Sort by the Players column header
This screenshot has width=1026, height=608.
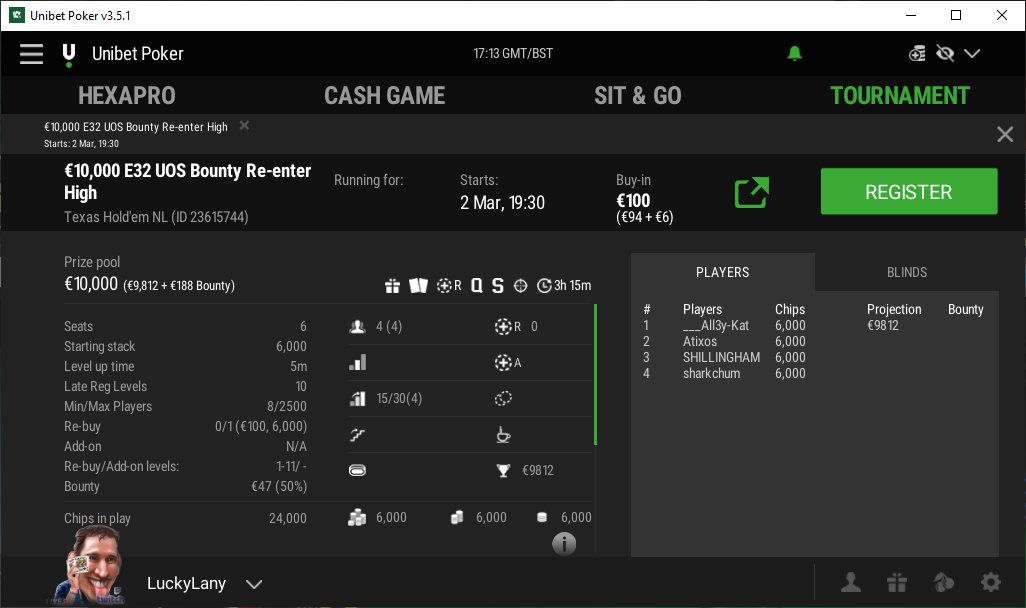coord(702,309)
